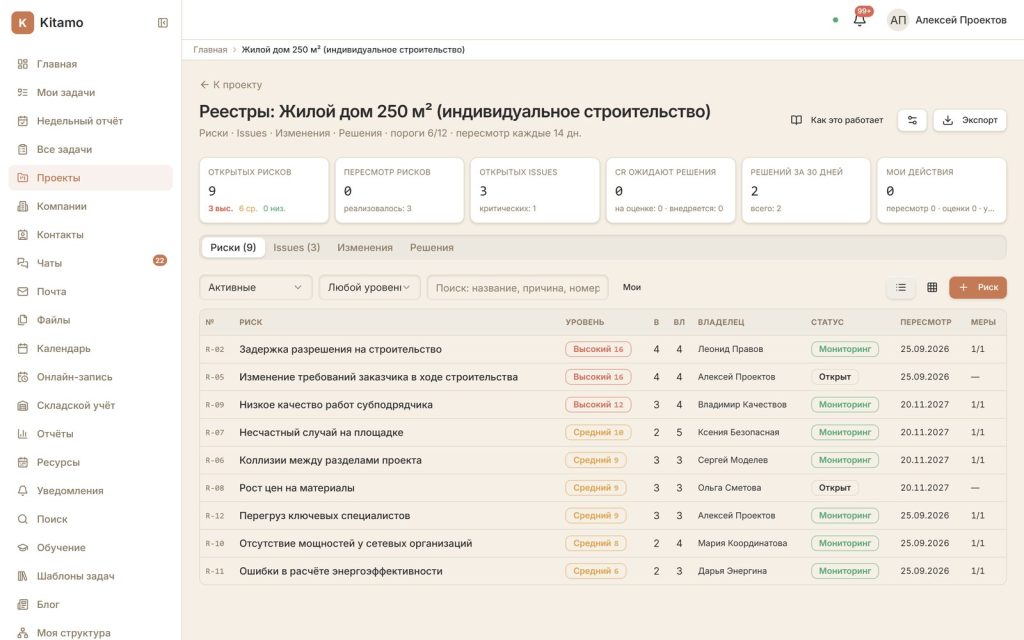Viewport: 1024px width, 640px height.
Task: Open Складской учёт in the sidebar
Action: pyautogui.click(x=90, y=406)
